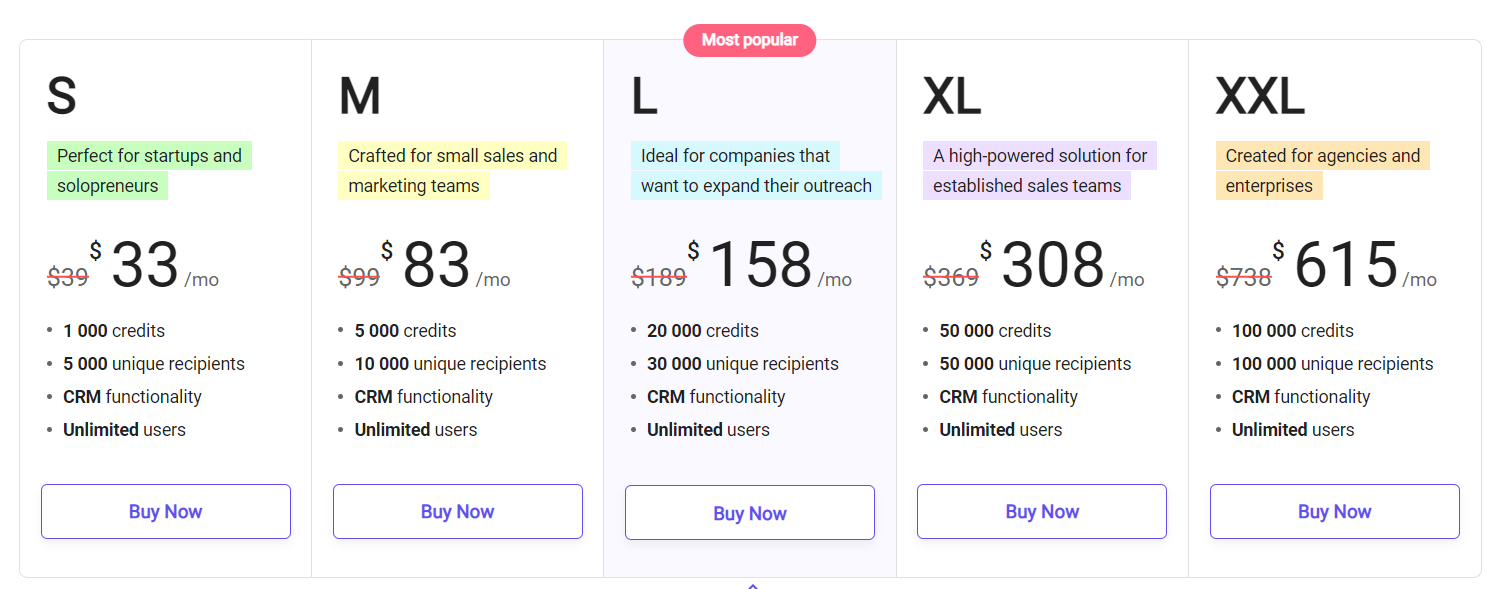Click the green startups and solopreneurs tagline
The image size is (1501, 589).
(149, 171)
